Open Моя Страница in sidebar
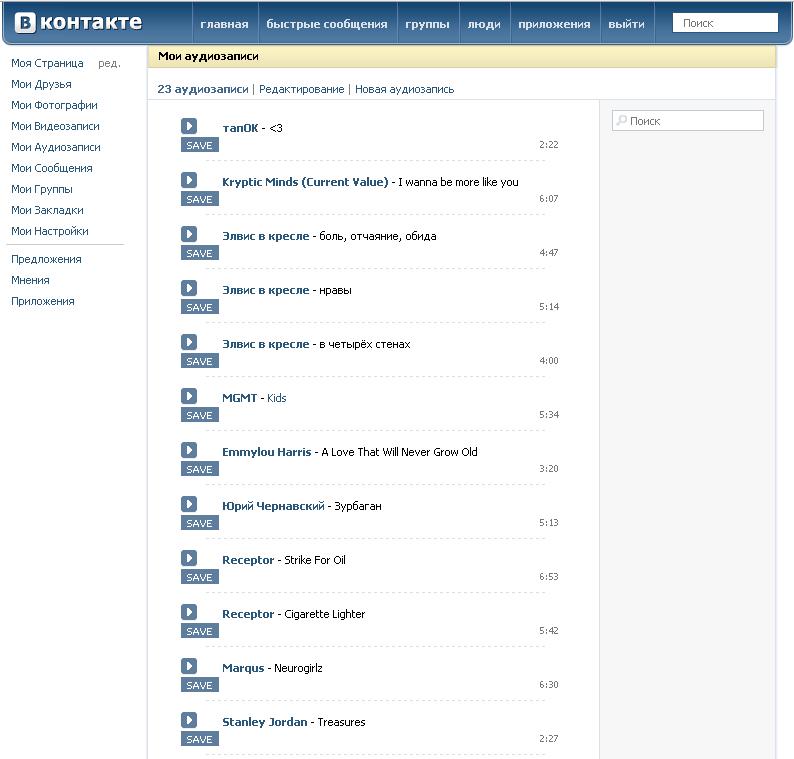Screen dimensions: 794x759 [47, 63]
